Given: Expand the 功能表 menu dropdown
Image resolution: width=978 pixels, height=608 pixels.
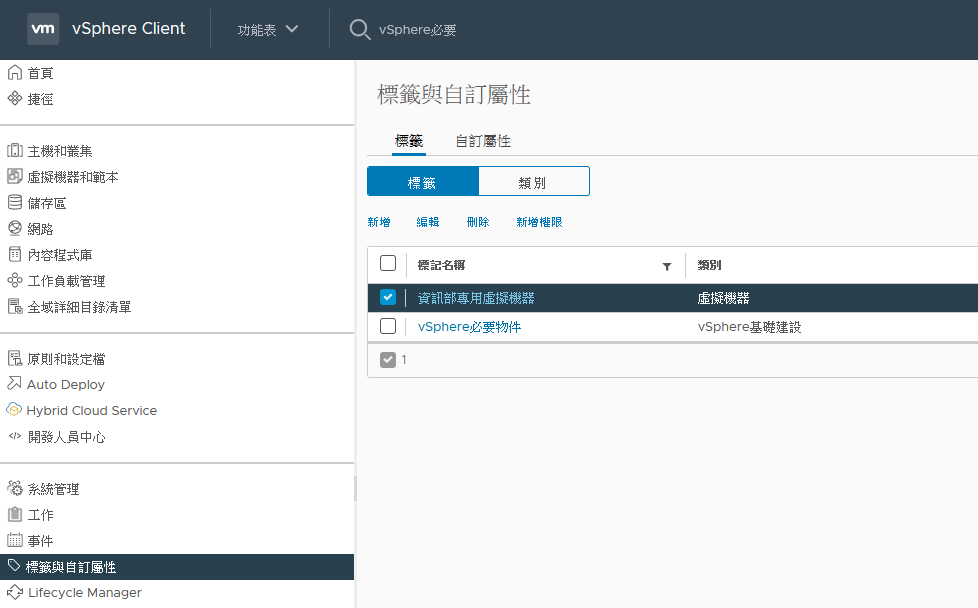Looking at the screenshot, I should 268,29.
